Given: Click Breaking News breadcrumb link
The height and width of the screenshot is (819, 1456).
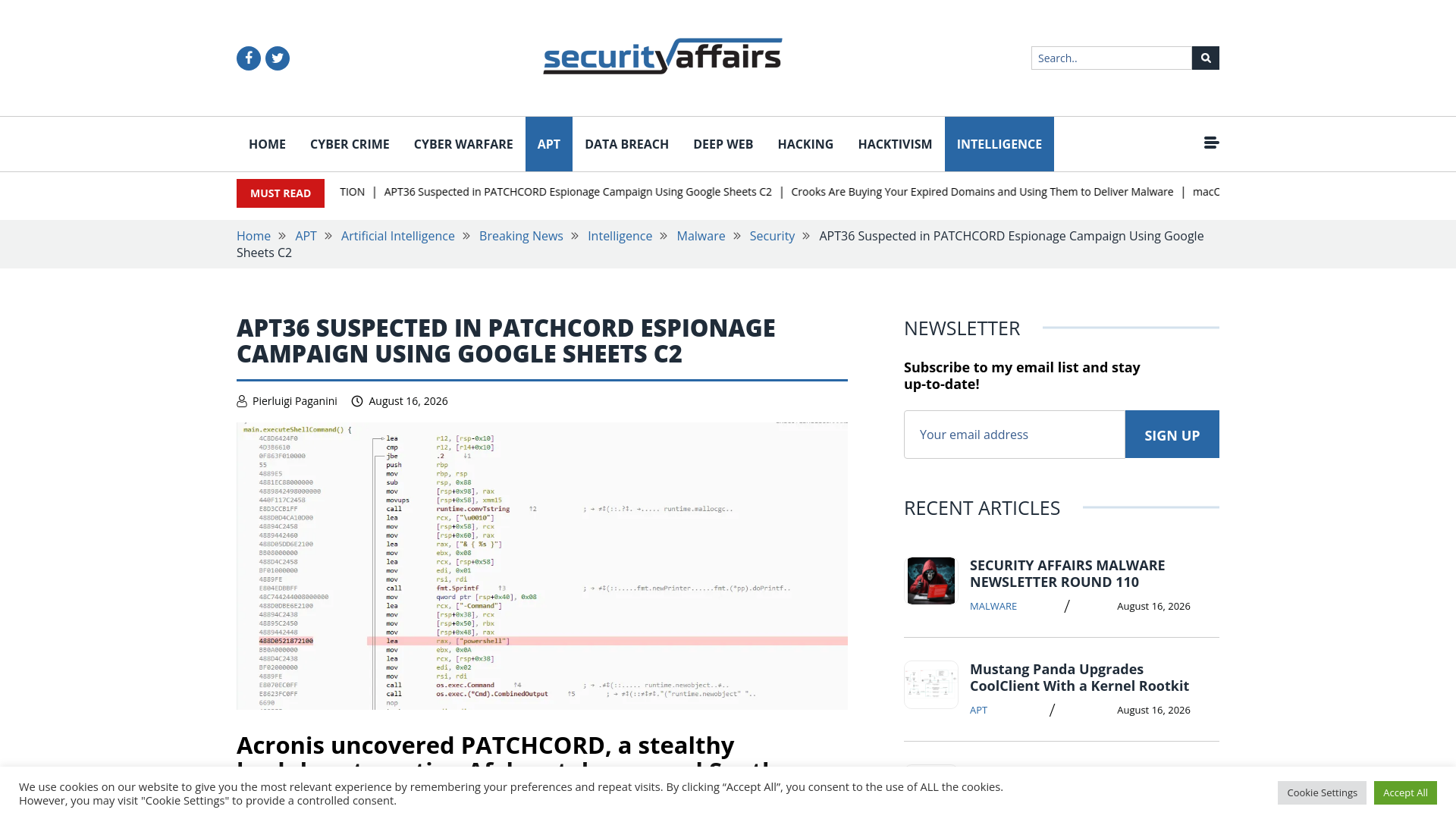Looking at the screenshot, I should click(521, 236).
